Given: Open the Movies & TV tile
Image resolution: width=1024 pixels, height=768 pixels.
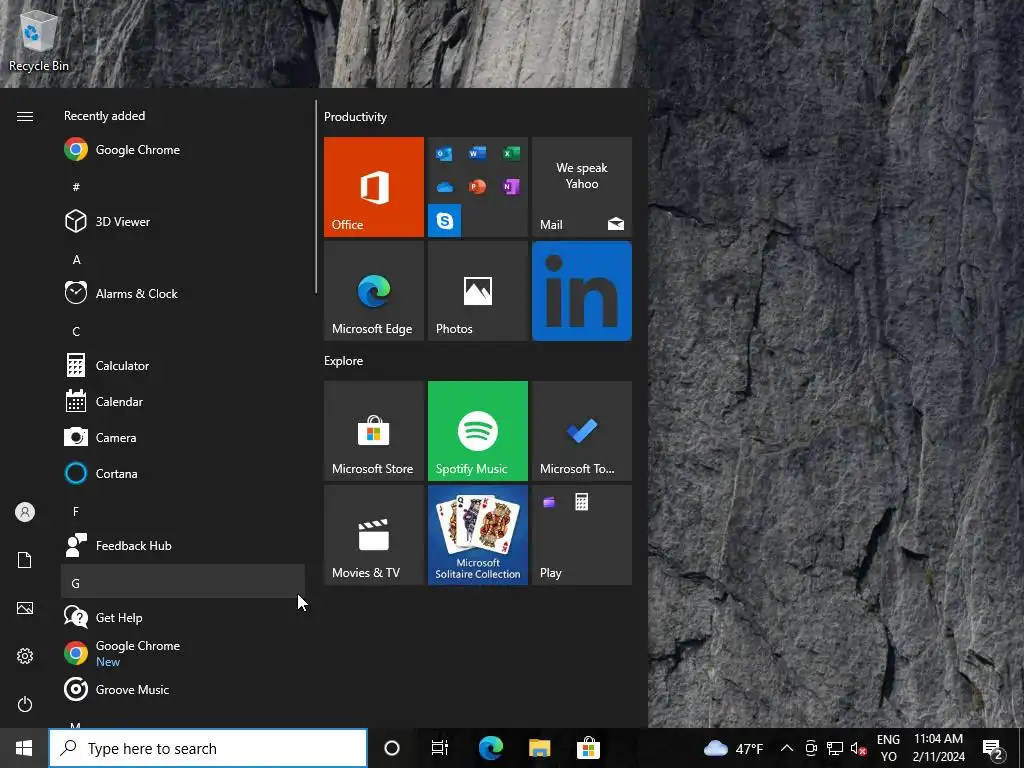Looking at the screenshot, I should click(374, 535).
